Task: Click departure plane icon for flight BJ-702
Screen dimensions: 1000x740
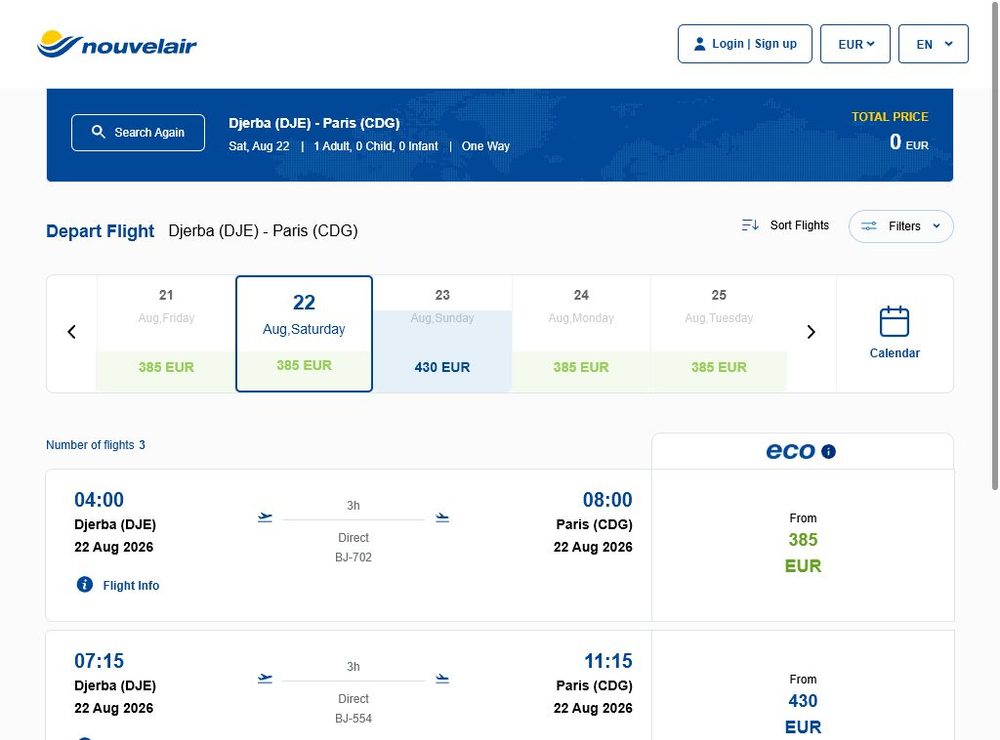Action: click(265, 517)
